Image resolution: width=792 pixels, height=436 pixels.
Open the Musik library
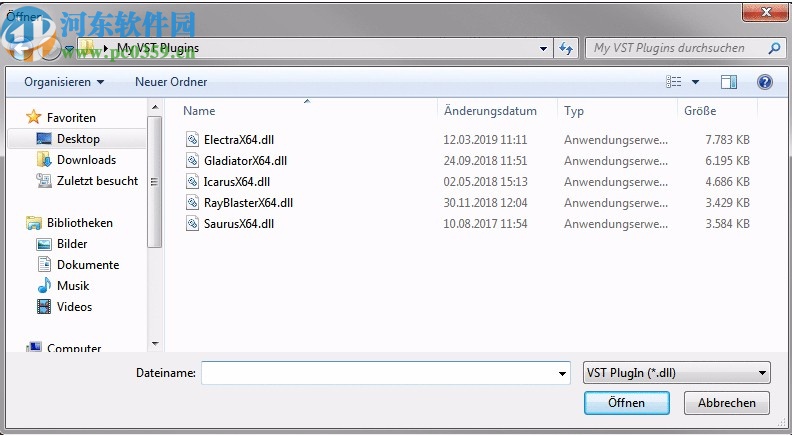(x=73, y=286)
